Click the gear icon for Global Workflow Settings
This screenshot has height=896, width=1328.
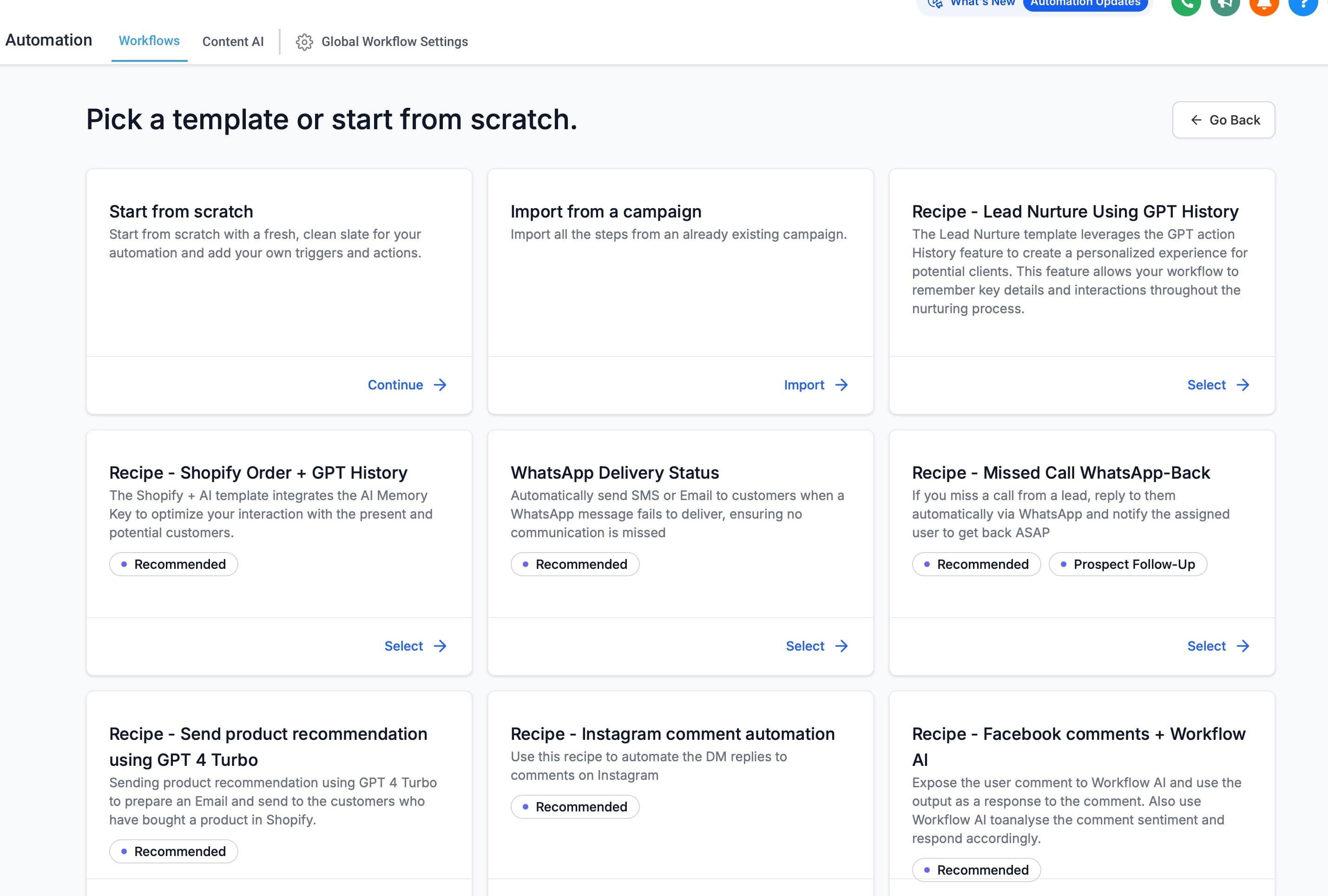point(304,42)
